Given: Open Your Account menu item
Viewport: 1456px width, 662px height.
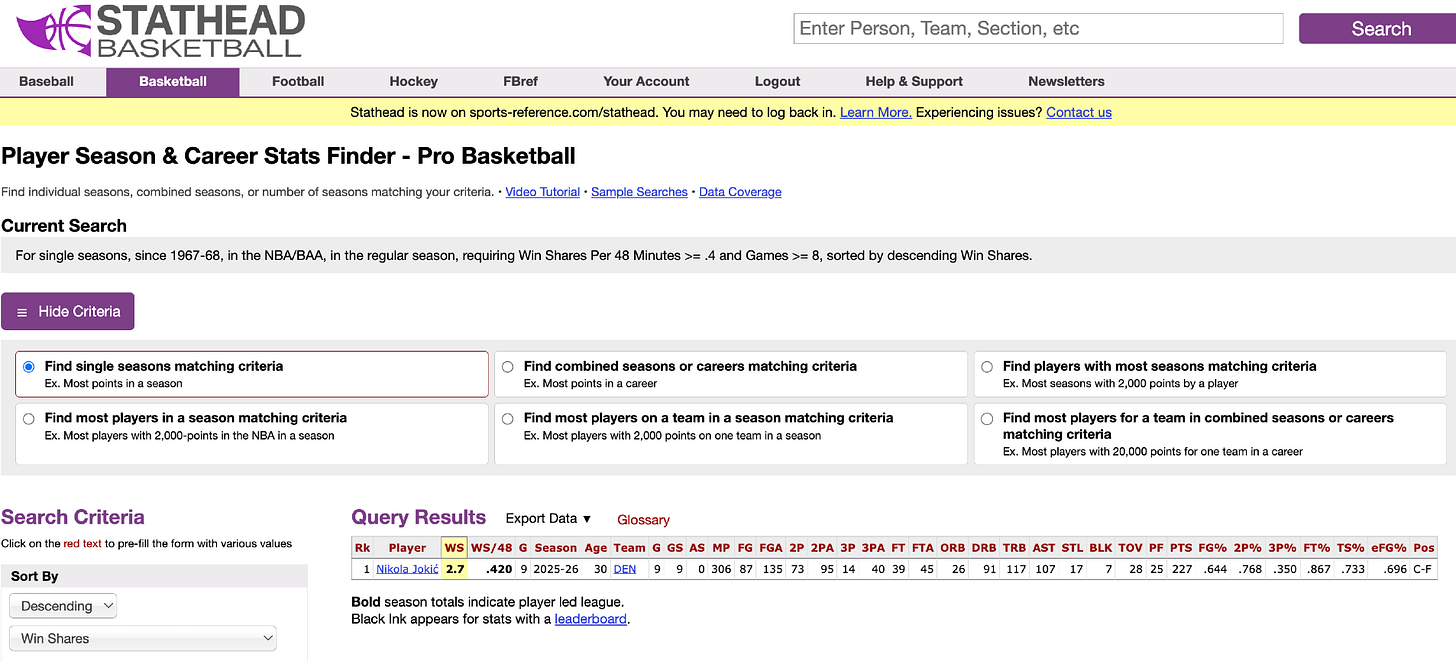Looking at the screenshot, I should (x=646, y=82).
